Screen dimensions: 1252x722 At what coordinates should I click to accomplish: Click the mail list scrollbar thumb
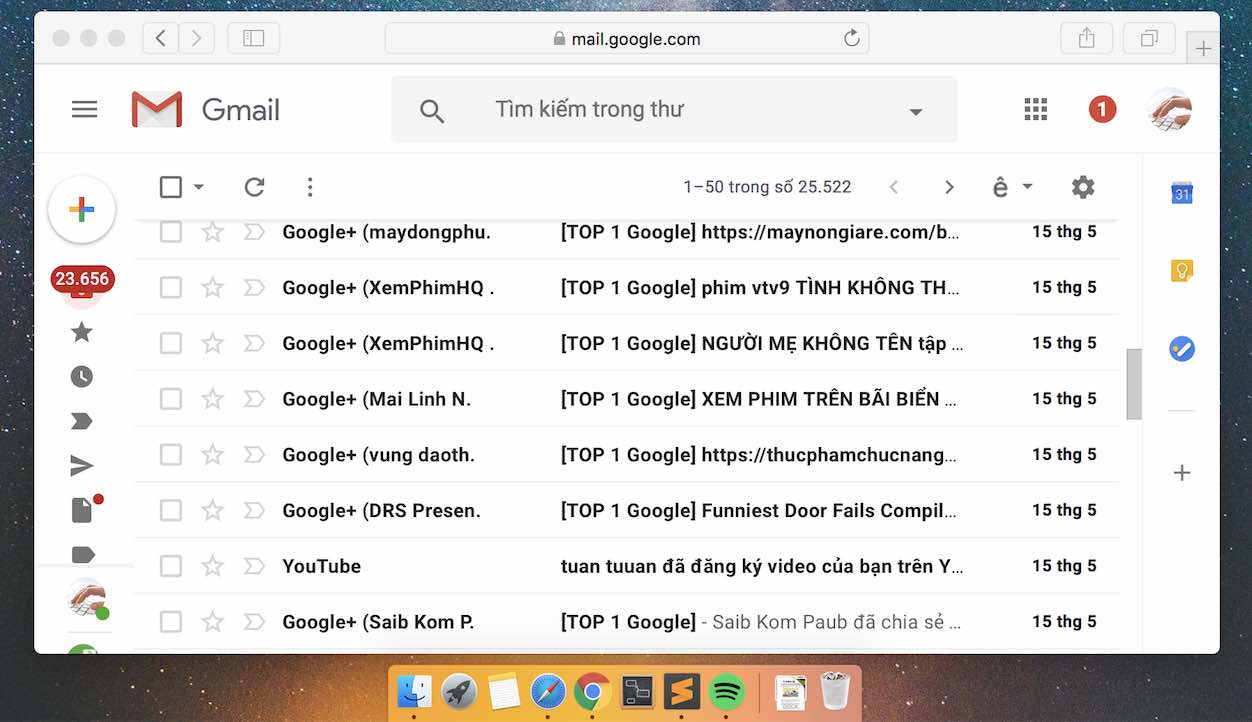[x=1134, y=383]
